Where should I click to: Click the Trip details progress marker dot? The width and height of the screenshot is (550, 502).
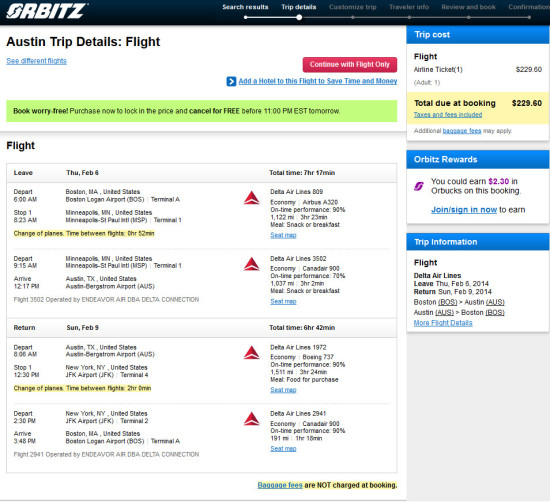(x=299, y=17)
